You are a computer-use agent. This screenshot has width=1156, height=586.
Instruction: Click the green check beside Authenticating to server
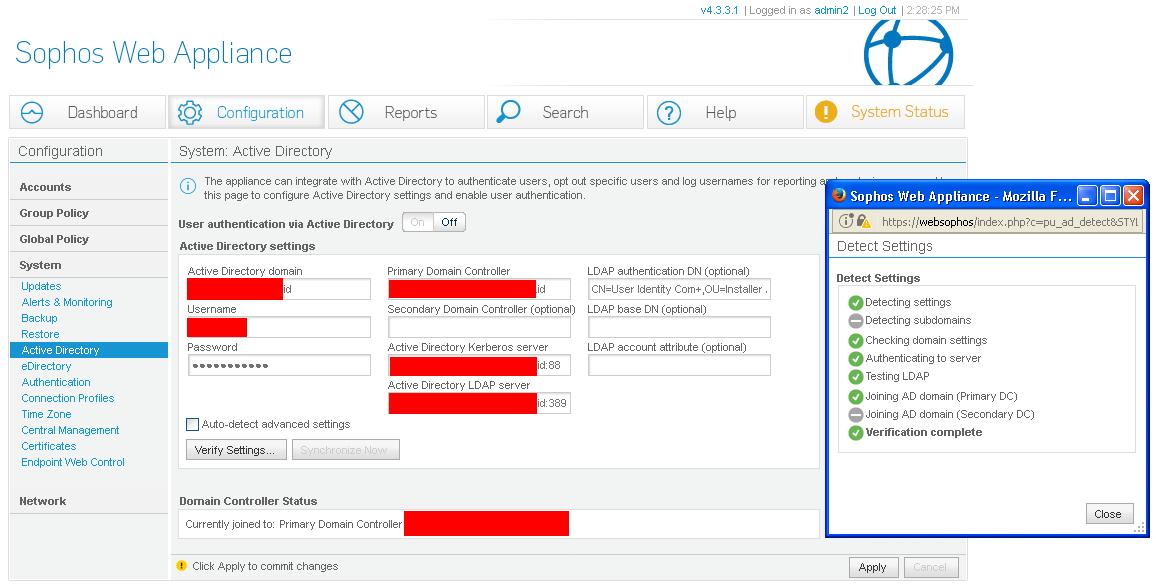855,359
